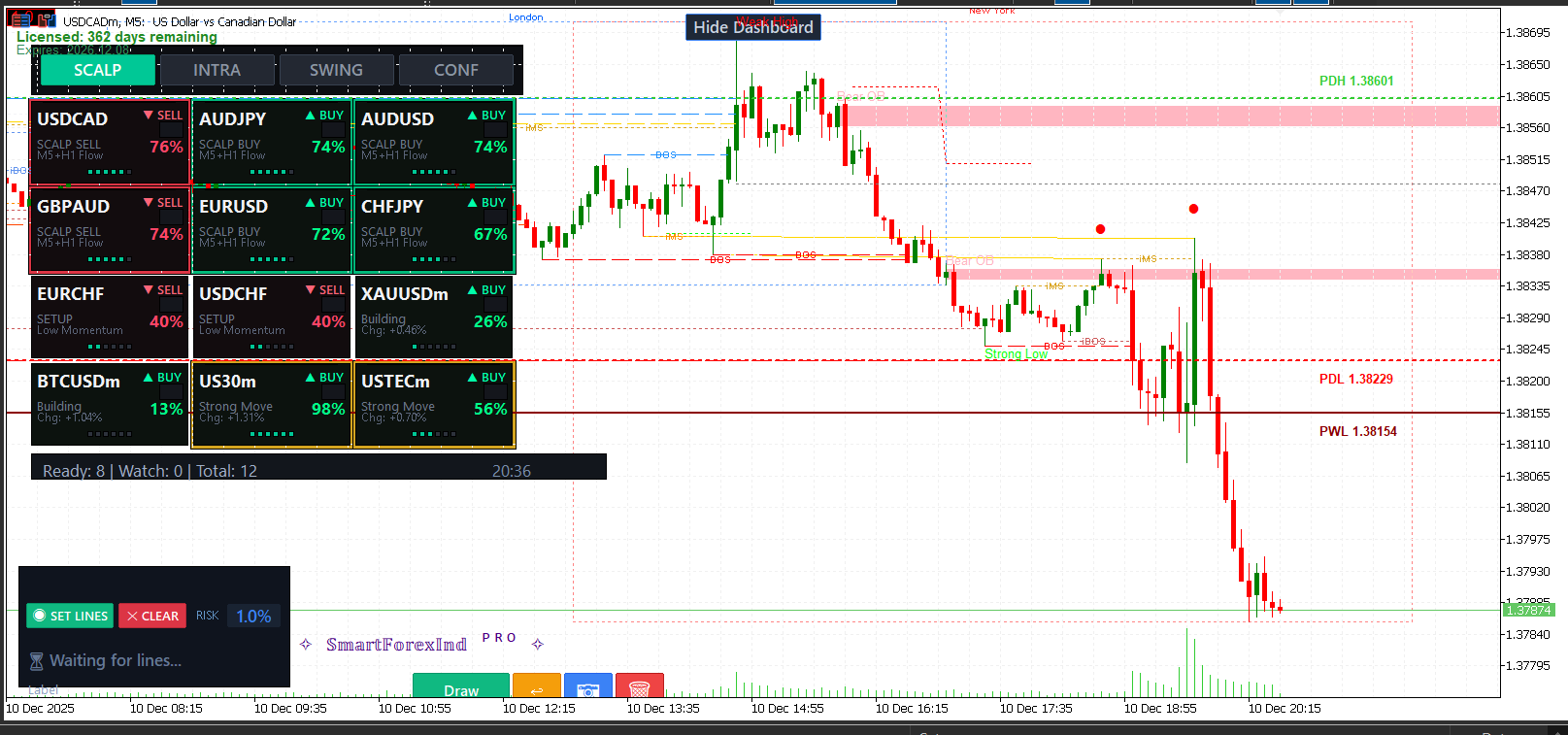Click the right star ornament after PRO
This screenshot has height=735, width=1568.
(x=538, y=644)
